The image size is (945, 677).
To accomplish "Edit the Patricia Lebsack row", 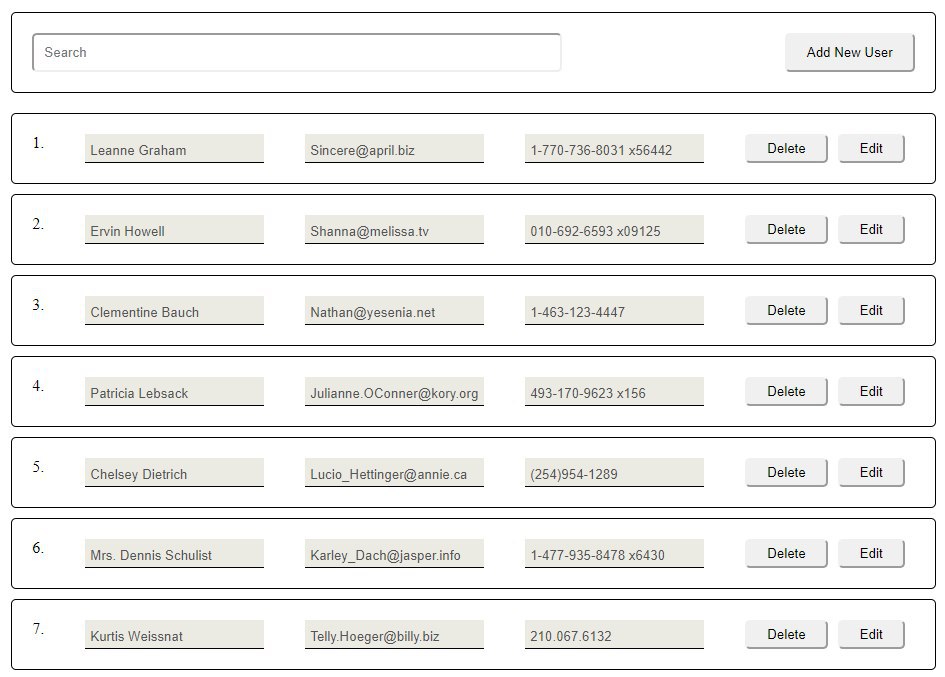I will [x=871, y=391].
